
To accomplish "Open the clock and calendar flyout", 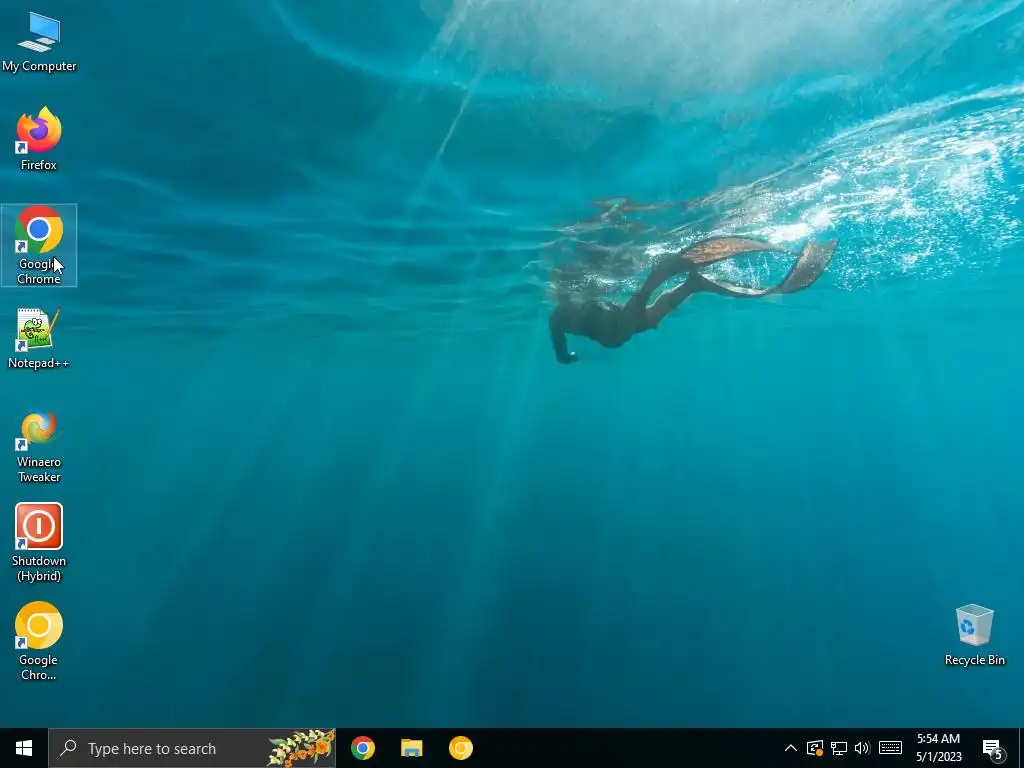I will (938, 748).
